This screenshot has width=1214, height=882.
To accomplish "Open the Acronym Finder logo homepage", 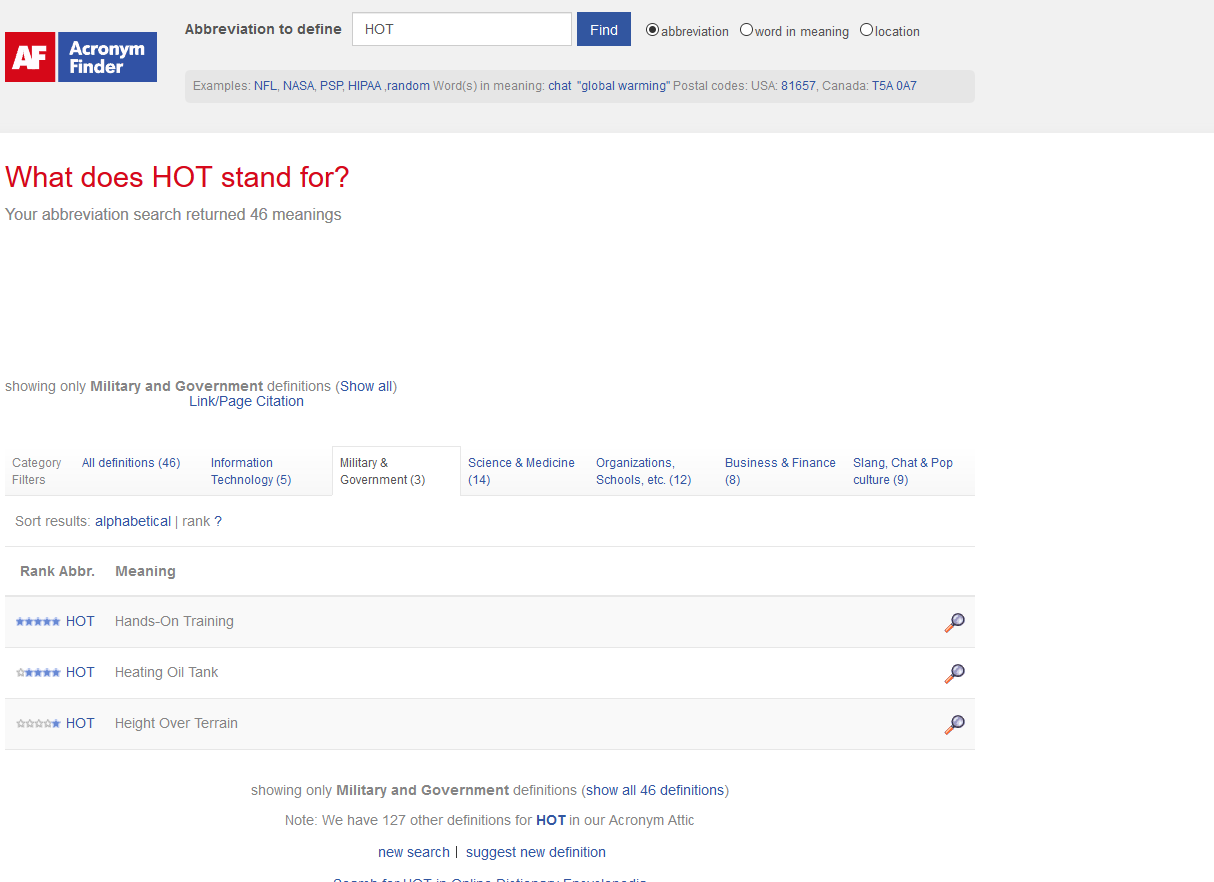I will tap(81, 57).
